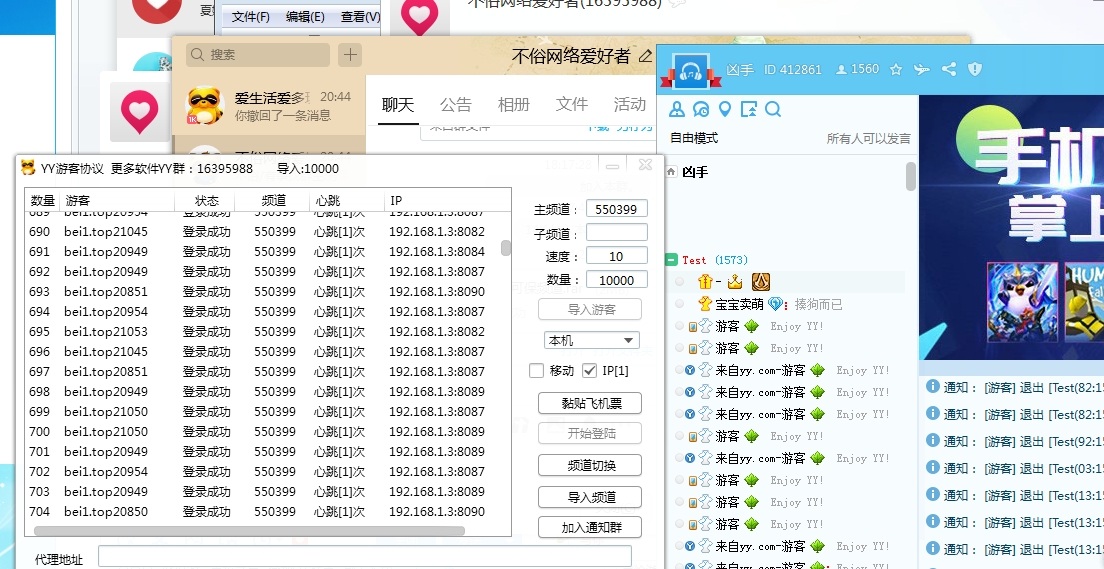Open the 查看(V) menu
The image size is (1104, 569).
tap(360, 16)
